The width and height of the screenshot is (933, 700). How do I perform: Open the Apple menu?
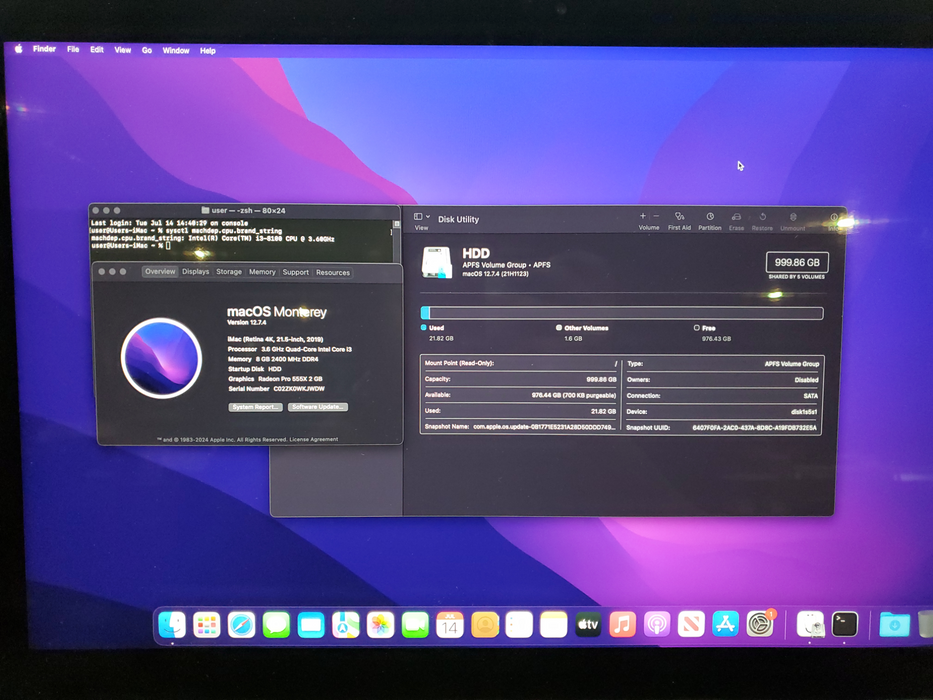click(x=18, y=49)
